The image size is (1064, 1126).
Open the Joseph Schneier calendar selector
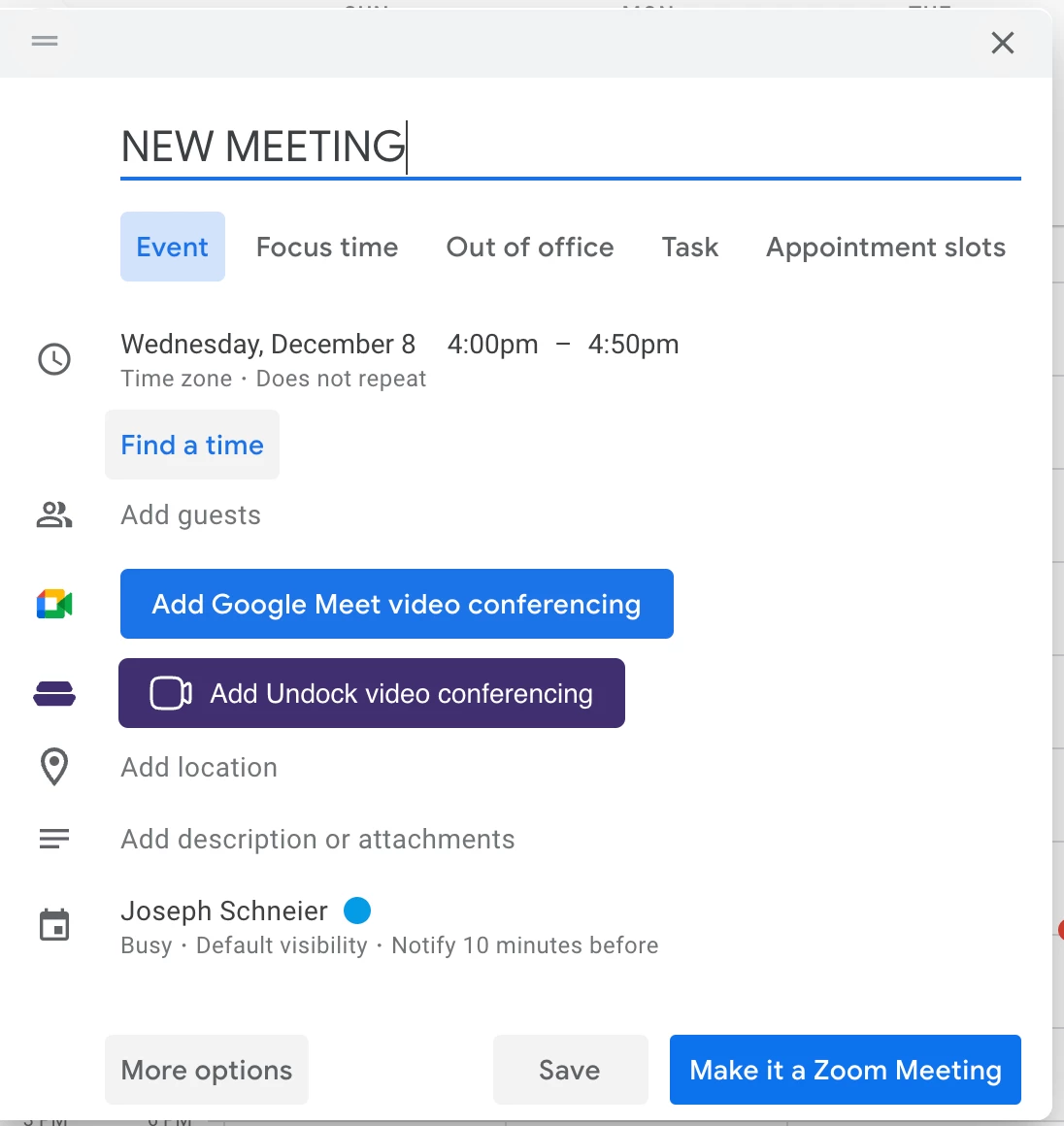[224, 911]
